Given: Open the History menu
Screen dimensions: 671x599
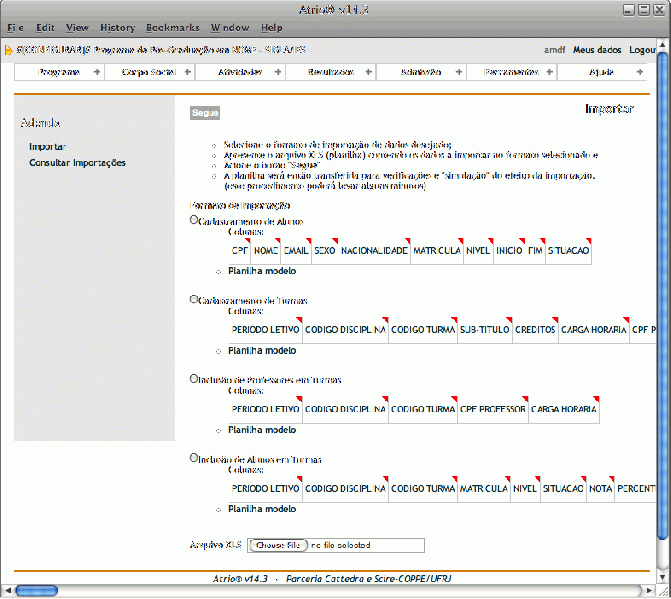Looking at the screenshot, I should pyautogui.click(x=117, y=28).
